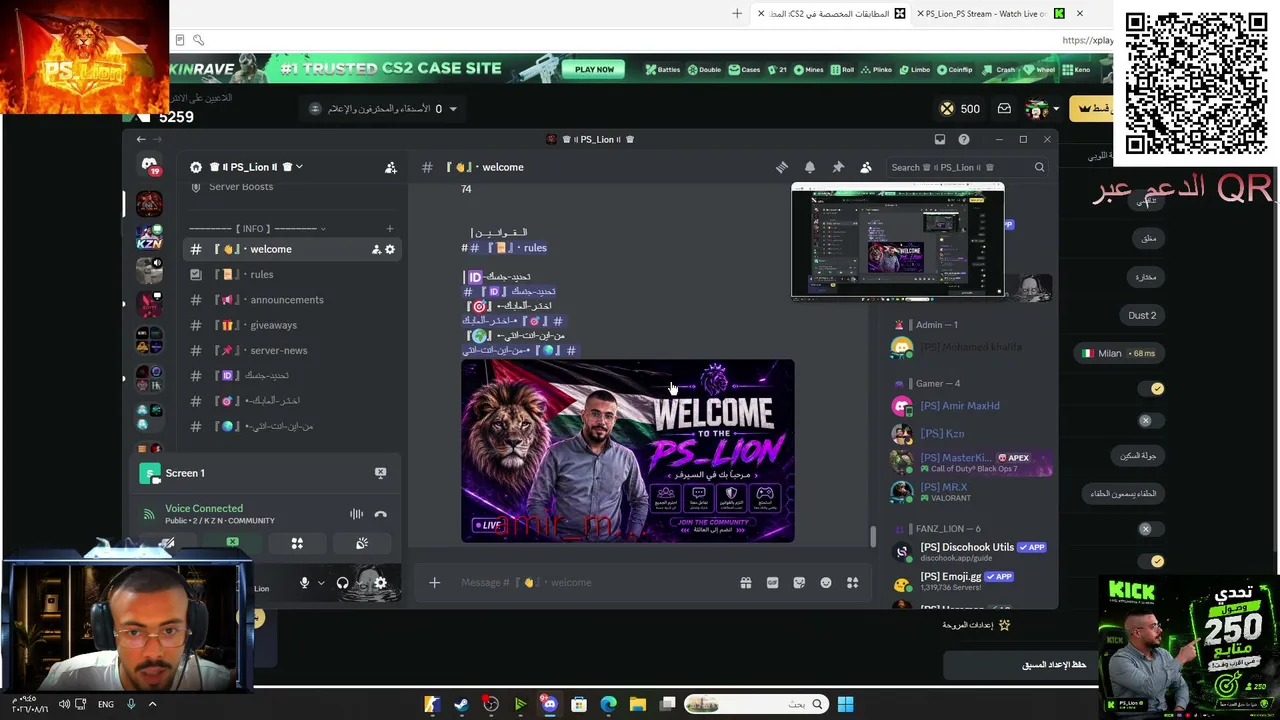Toggle screen share button in voice panel
The image size is (1280, 720).
coord(232,543)
